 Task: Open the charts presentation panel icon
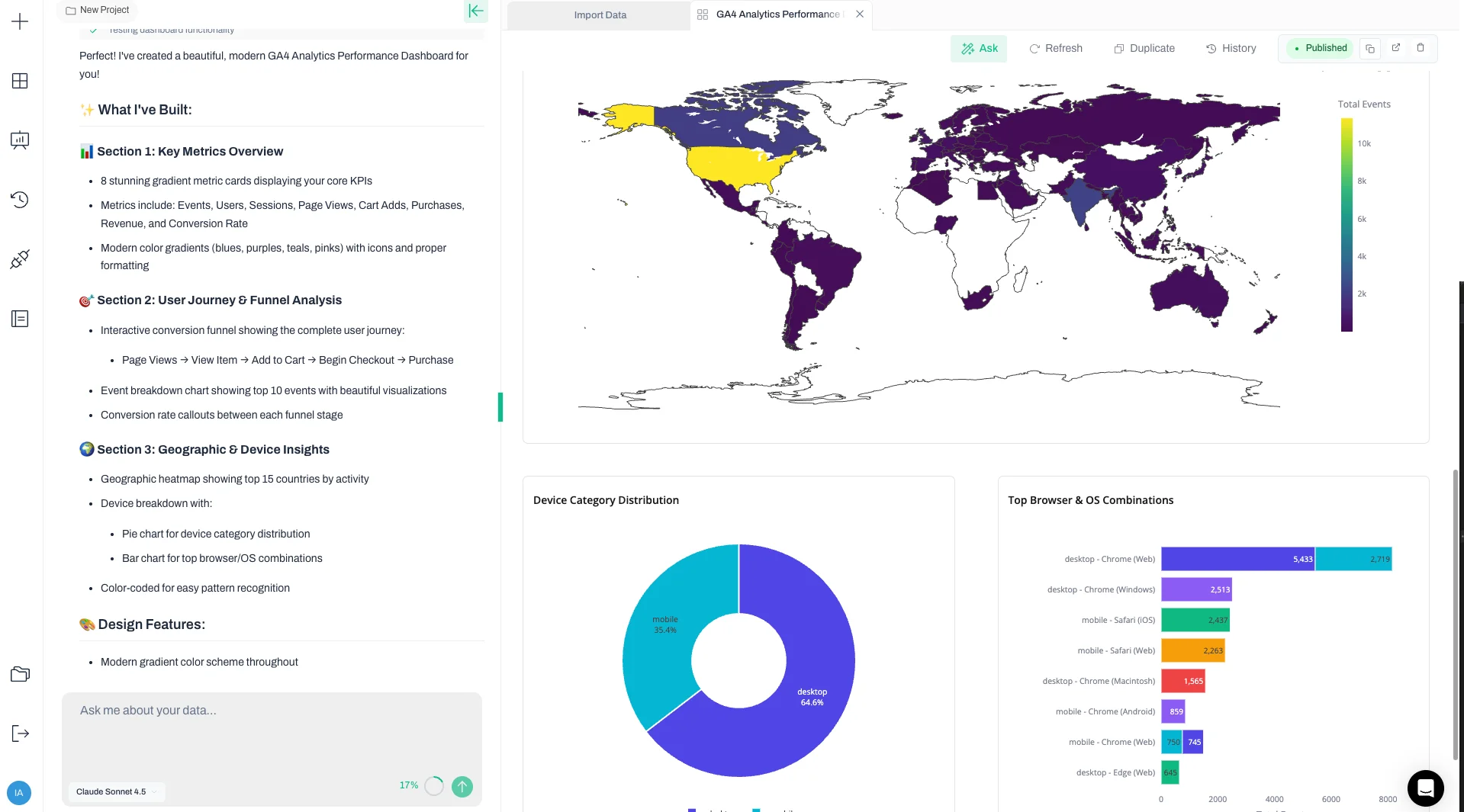coord(19,140)
